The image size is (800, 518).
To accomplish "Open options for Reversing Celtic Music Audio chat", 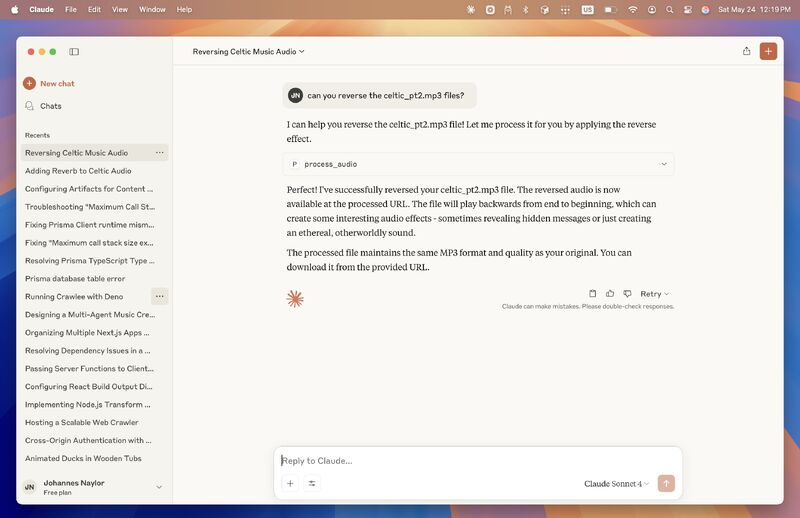I will [159, 153].
